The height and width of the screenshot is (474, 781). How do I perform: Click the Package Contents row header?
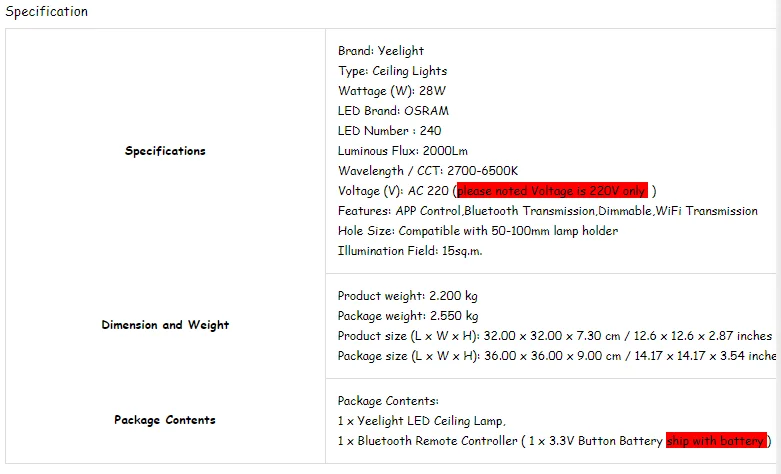click(x=165, y=420)
